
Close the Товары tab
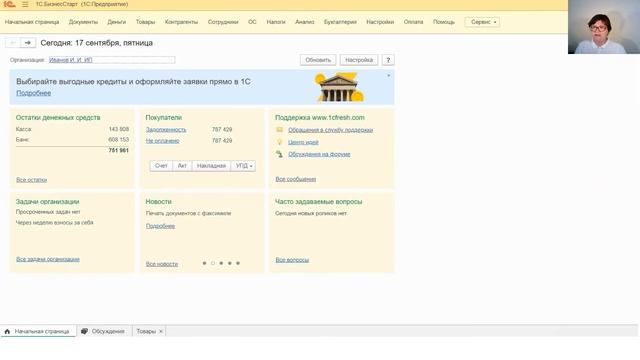(161, 331)
